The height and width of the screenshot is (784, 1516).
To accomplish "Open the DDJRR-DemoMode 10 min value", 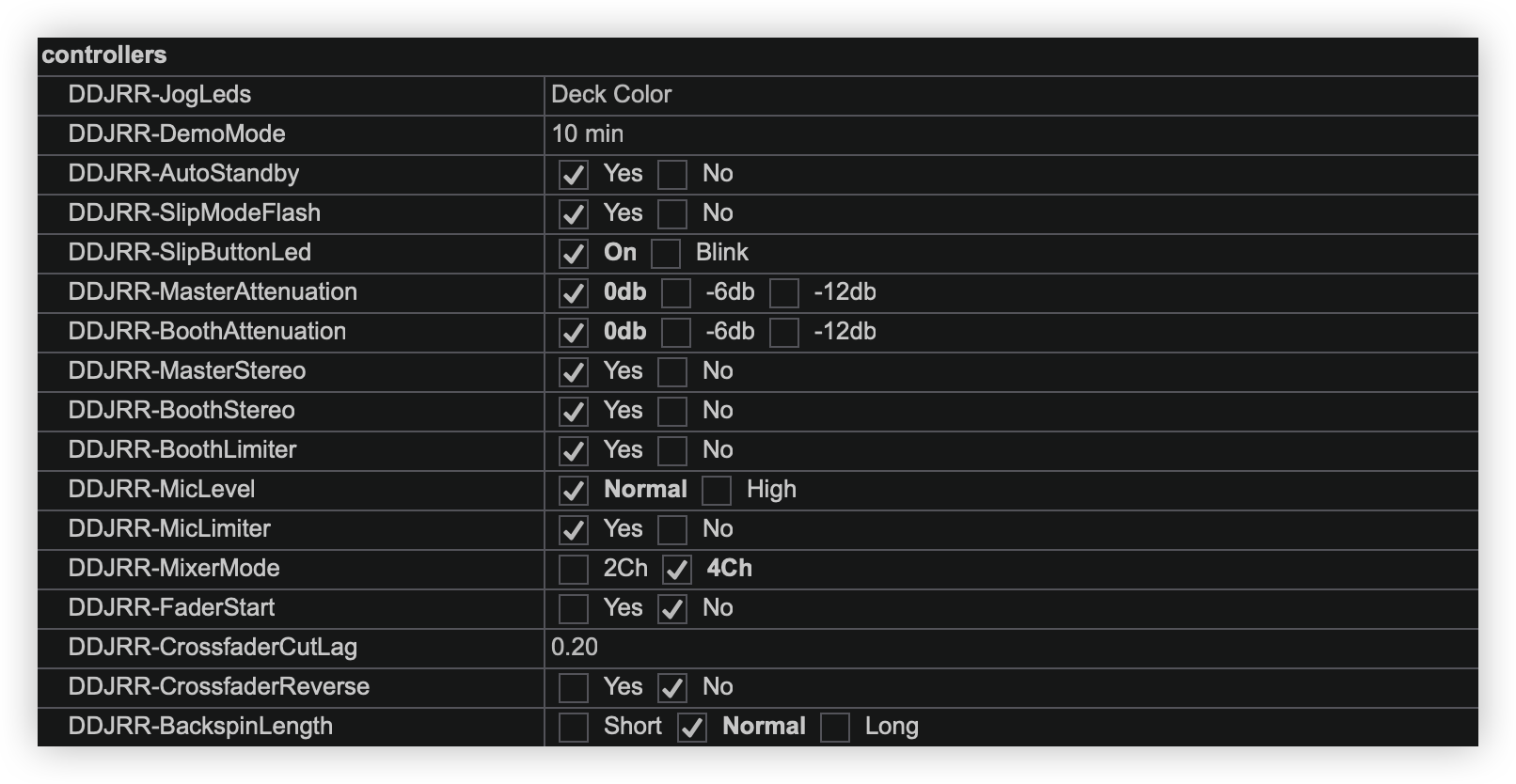I will [588, 134].
